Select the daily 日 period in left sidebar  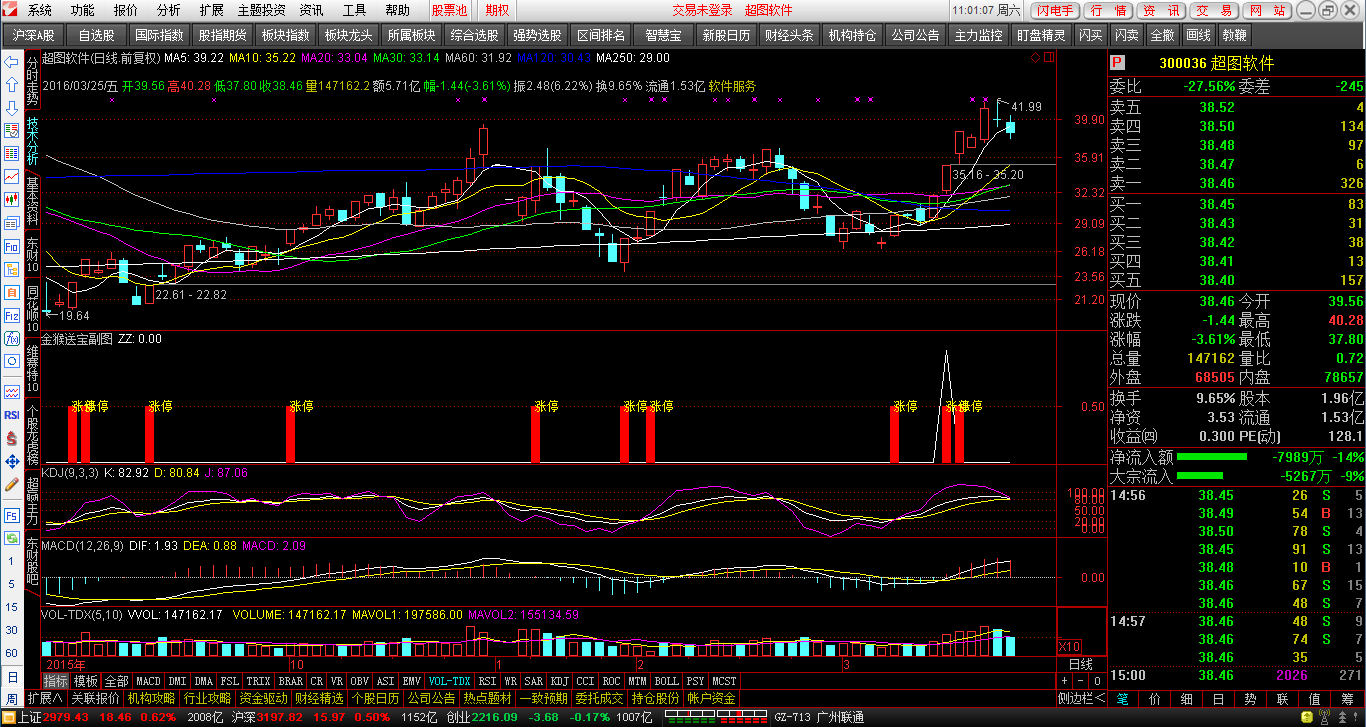pos(12,676)
